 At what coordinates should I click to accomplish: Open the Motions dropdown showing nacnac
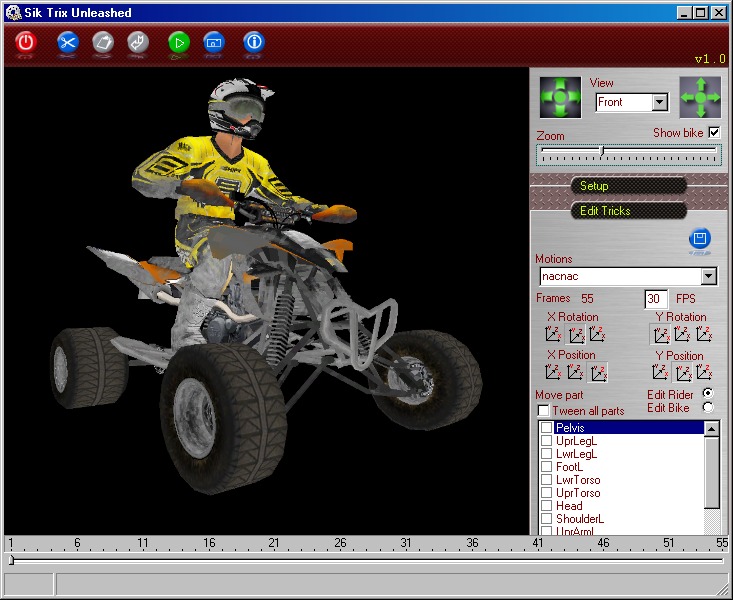pos(709,276)
